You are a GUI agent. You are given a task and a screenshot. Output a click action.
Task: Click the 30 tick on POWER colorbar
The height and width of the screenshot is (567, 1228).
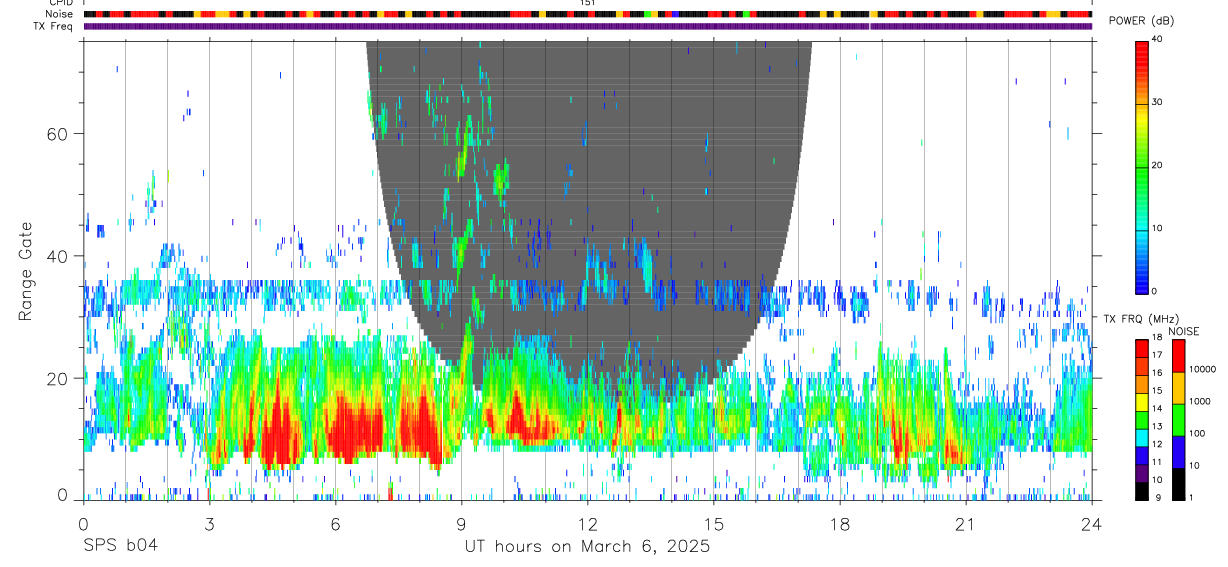(1159, 102)
